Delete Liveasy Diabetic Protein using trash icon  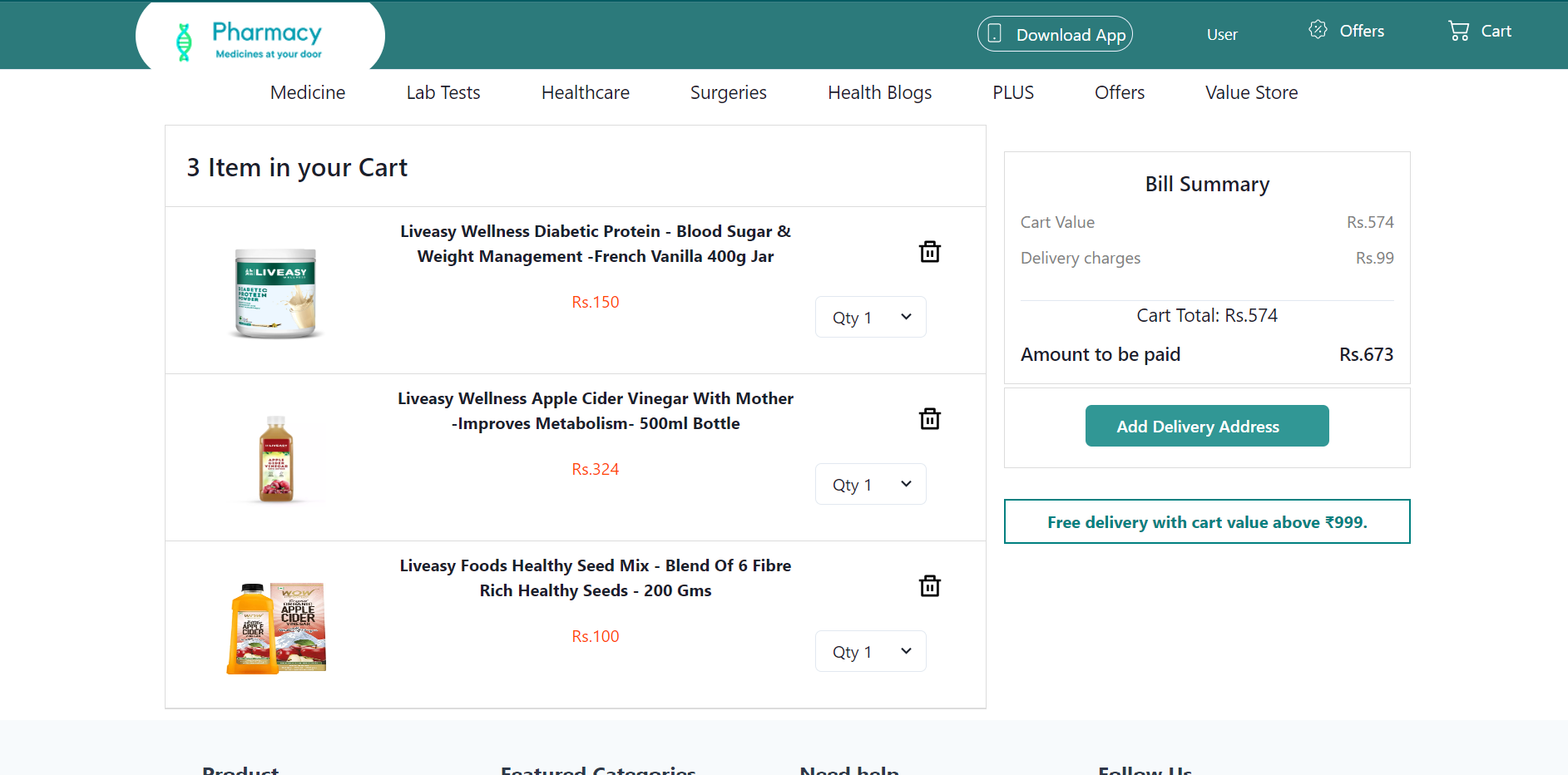pyautogui.click(x=929, y=251)
